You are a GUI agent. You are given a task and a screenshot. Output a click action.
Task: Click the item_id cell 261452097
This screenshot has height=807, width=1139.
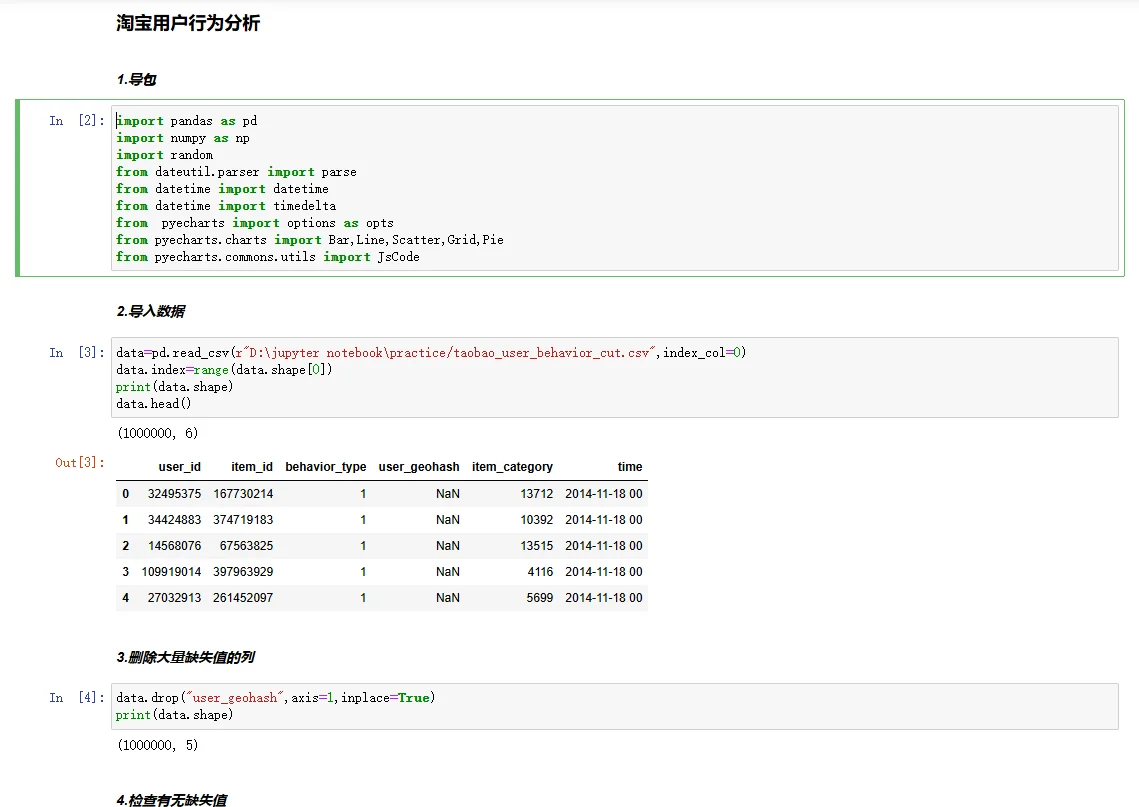[243, 598]
